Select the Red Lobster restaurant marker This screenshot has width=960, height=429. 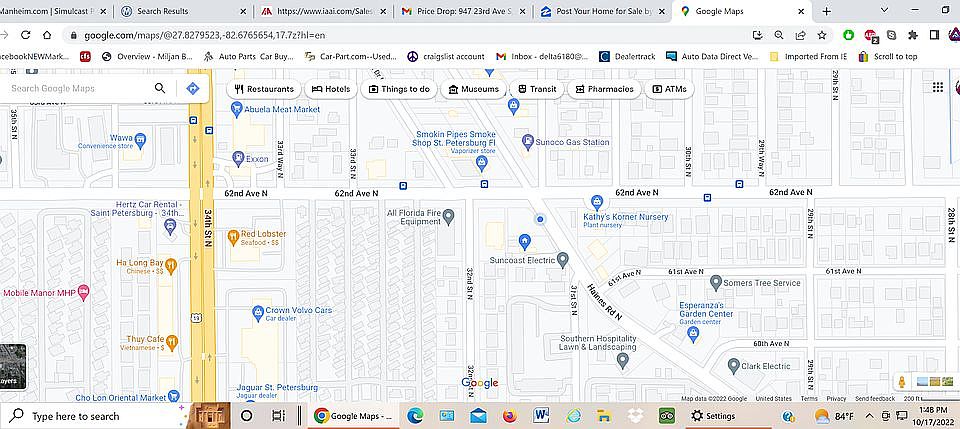[233, 236]
